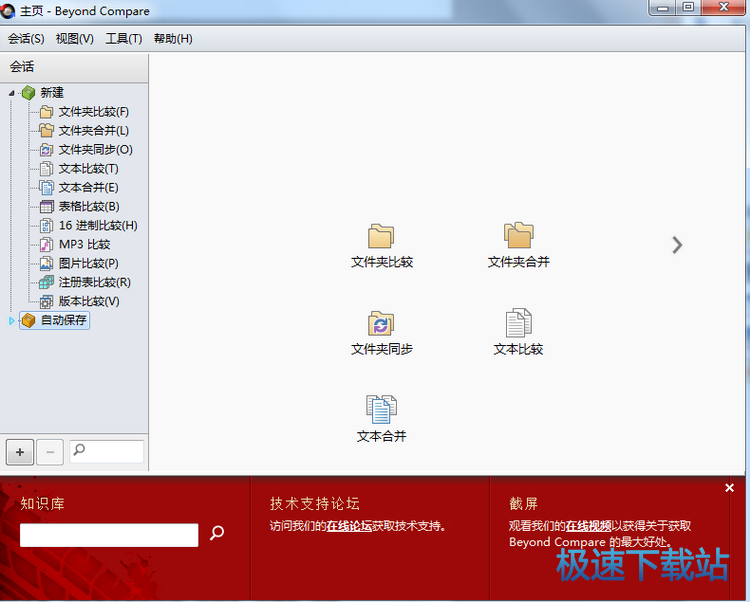This screenshot has width=750, height=602.
Task: Launch 文件夹同步 icon in home view
Action: 381,333
